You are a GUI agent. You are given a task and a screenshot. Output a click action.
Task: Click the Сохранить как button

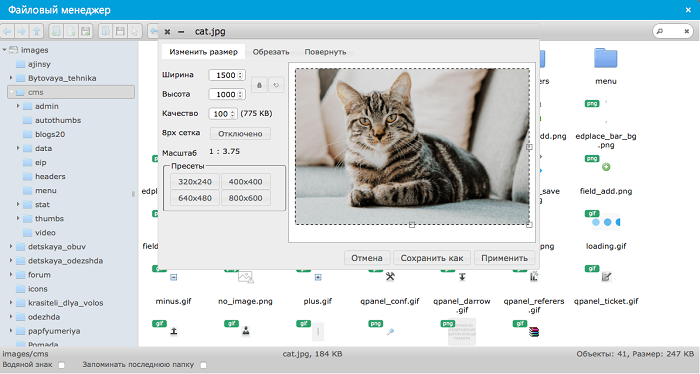[432, 258]
